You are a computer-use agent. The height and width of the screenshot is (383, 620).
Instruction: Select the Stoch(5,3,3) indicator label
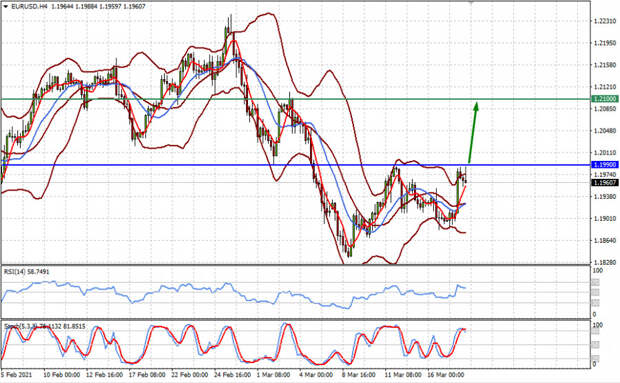[x=44, y=326]
